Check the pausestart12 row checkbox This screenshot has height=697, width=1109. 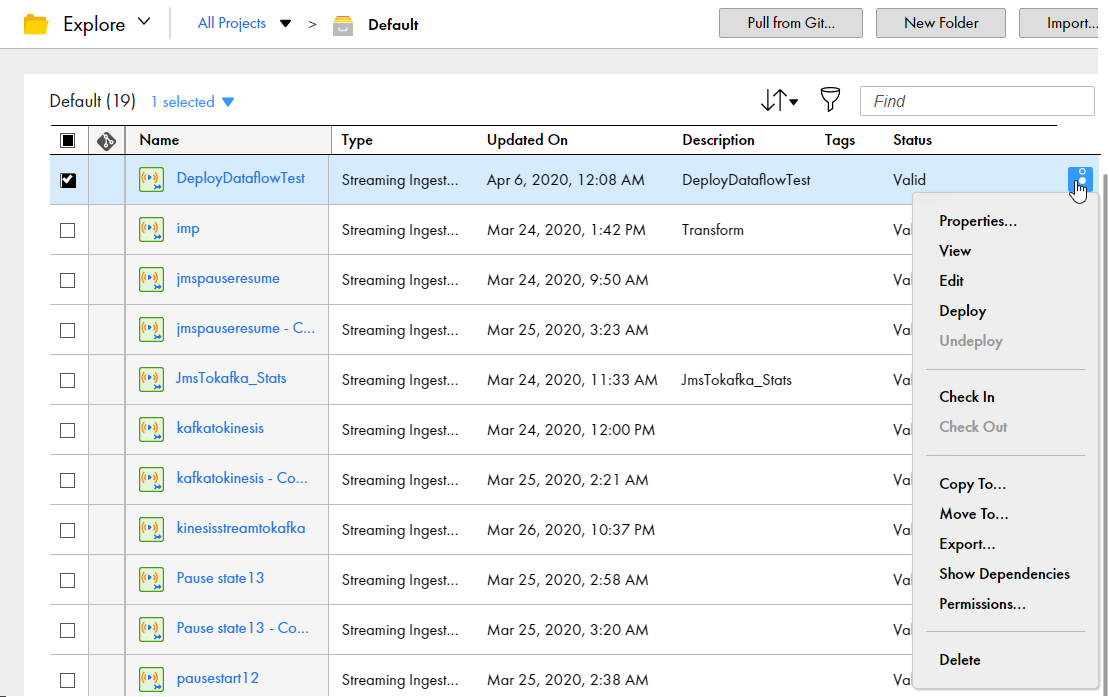click(x=67, y=680)
